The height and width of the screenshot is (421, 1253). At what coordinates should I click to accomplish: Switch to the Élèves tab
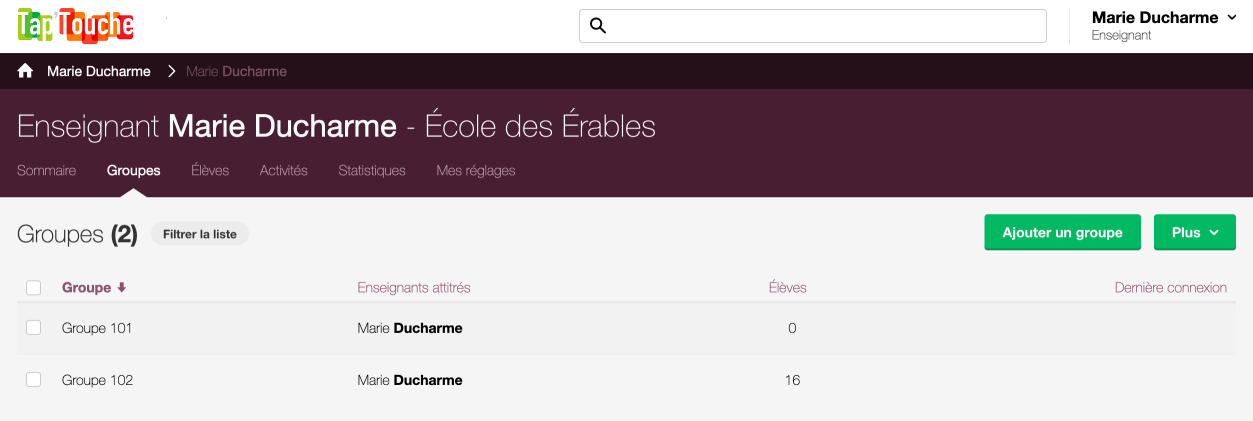point(210,171)
